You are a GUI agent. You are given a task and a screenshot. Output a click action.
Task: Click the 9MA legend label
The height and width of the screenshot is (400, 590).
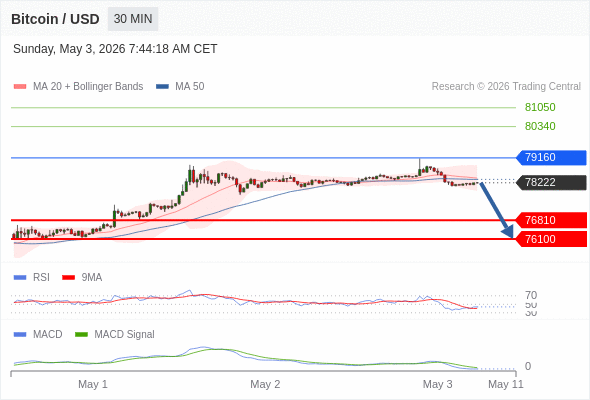[92, 278]
